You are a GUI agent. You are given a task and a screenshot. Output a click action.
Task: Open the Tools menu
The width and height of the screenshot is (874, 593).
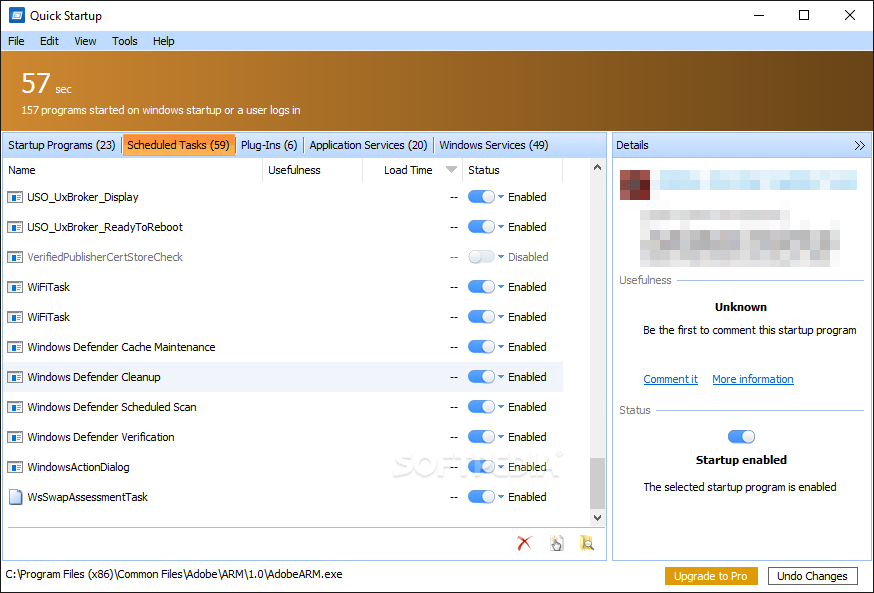coord(124,41)
